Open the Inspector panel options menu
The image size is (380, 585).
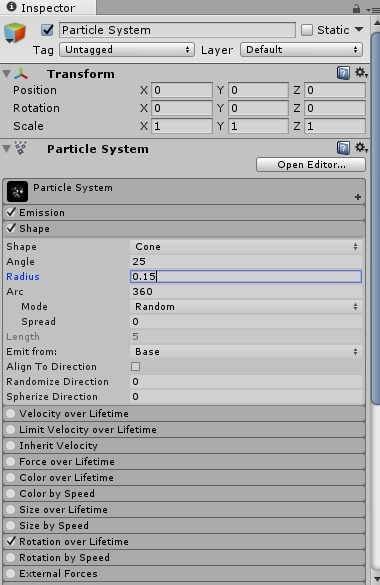(x=372, y=10)
